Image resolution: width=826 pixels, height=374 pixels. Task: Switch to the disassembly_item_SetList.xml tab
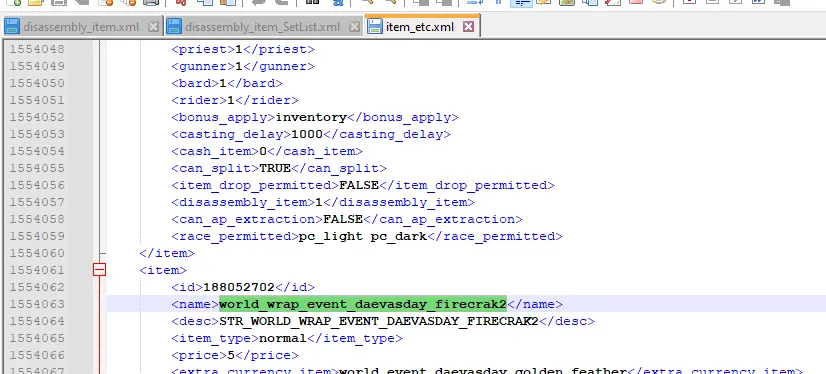262,26
